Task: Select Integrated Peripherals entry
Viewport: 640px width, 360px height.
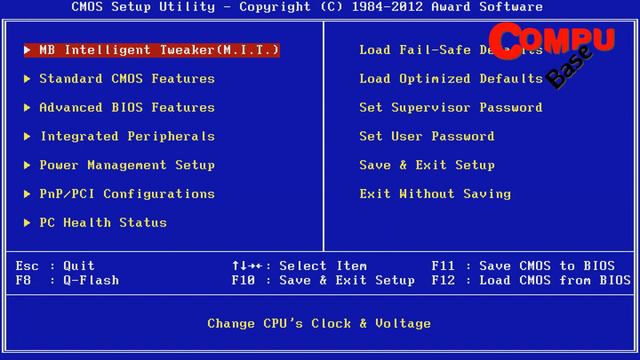Action: tap(128, 136)
